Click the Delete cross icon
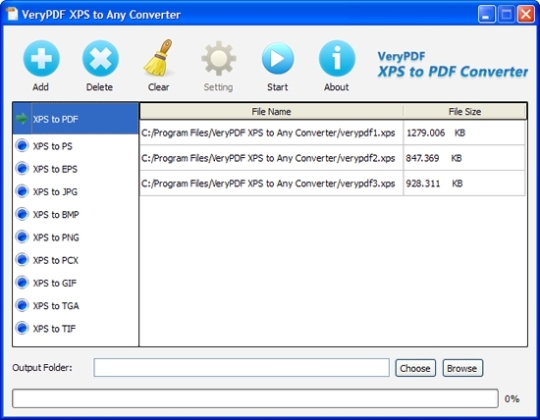The image size is (540, 420). 100,58
